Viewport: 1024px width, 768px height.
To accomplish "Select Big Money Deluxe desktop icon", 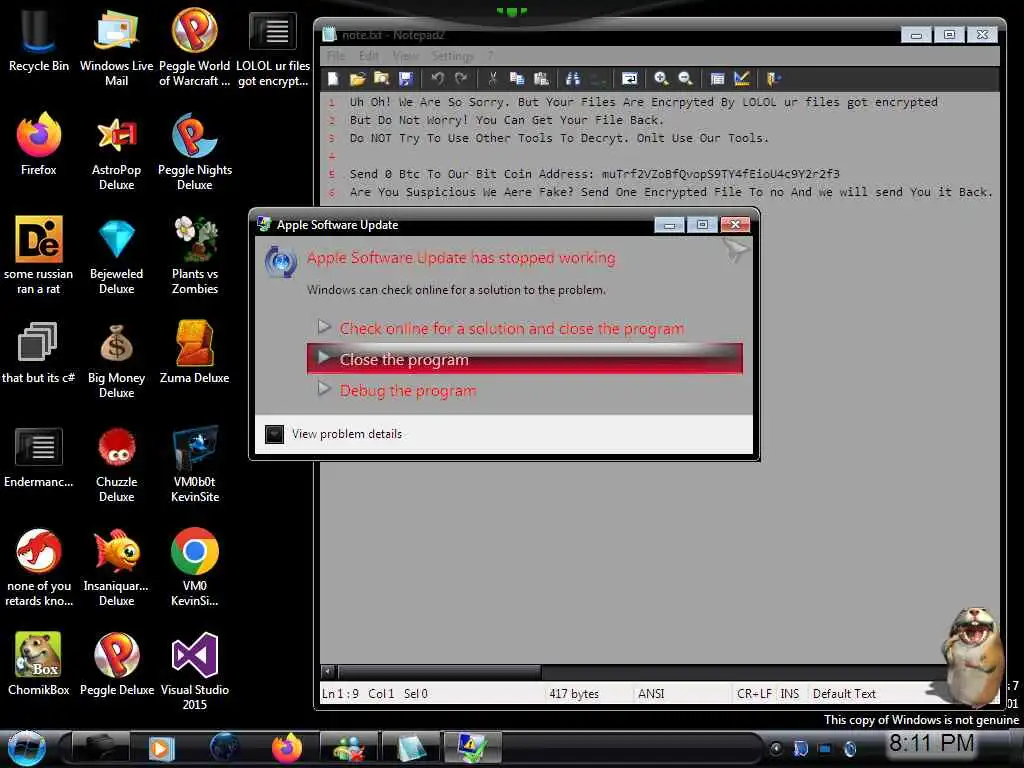I will 116,360.
